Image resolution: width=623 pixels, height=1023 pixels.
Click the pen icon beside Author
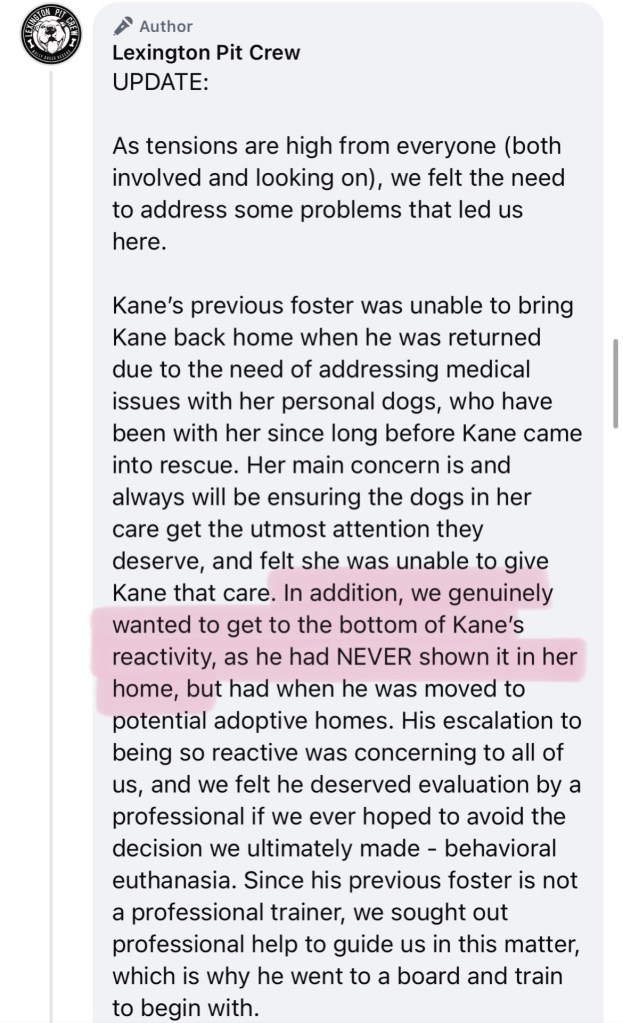(122, 26)
